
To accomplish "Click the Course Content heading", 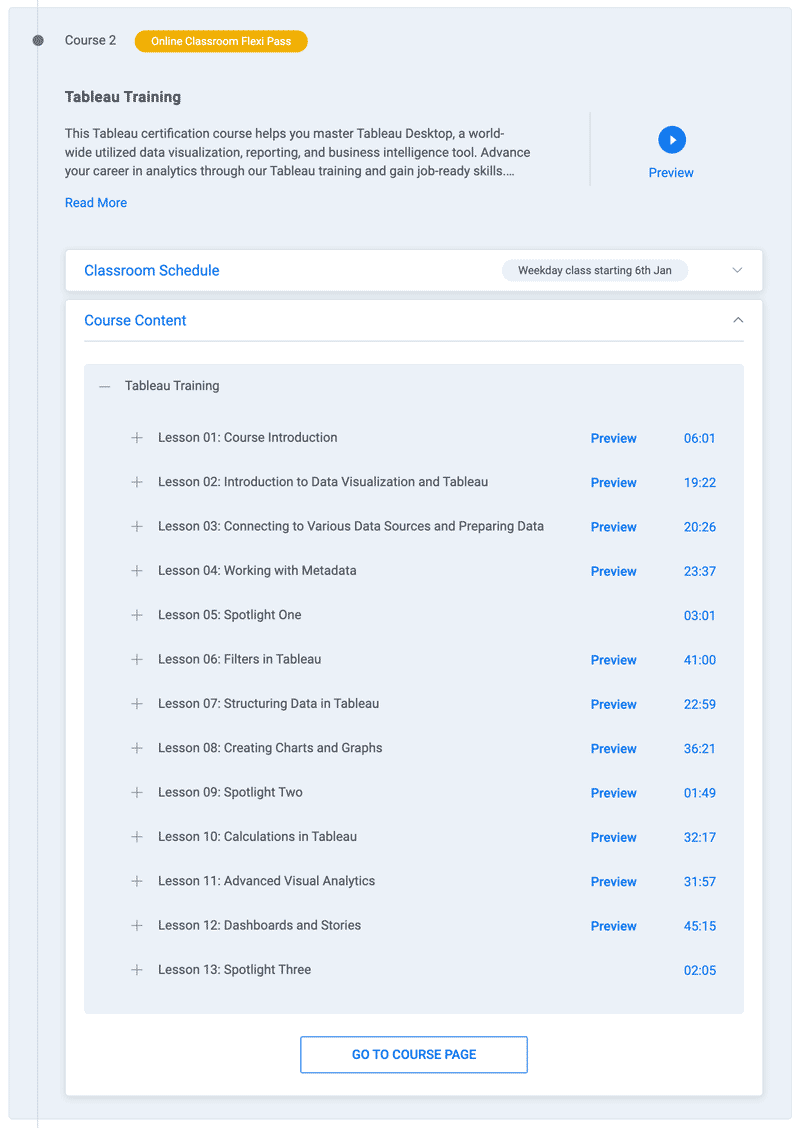I will (135, 321).
